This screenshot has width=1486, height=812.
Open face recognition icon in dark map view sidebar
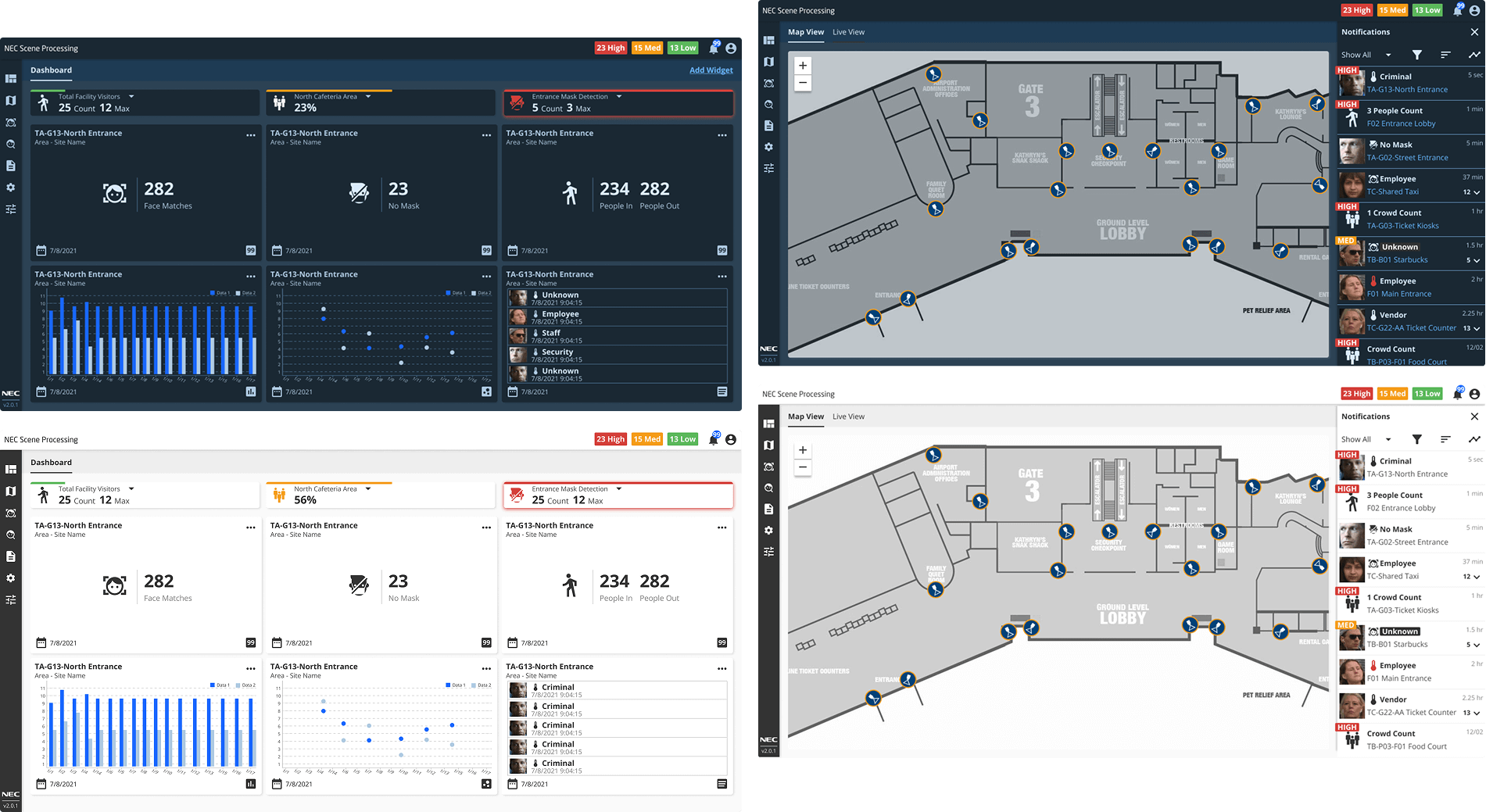tap(769, 83)
